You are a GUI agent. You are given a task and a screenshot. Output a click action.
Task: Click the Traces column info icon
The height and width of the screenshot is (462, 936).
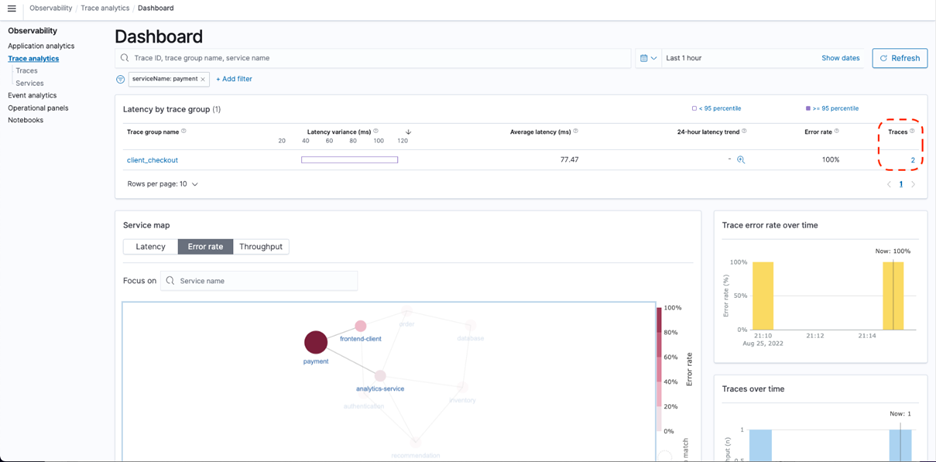[x=912, y=131]
